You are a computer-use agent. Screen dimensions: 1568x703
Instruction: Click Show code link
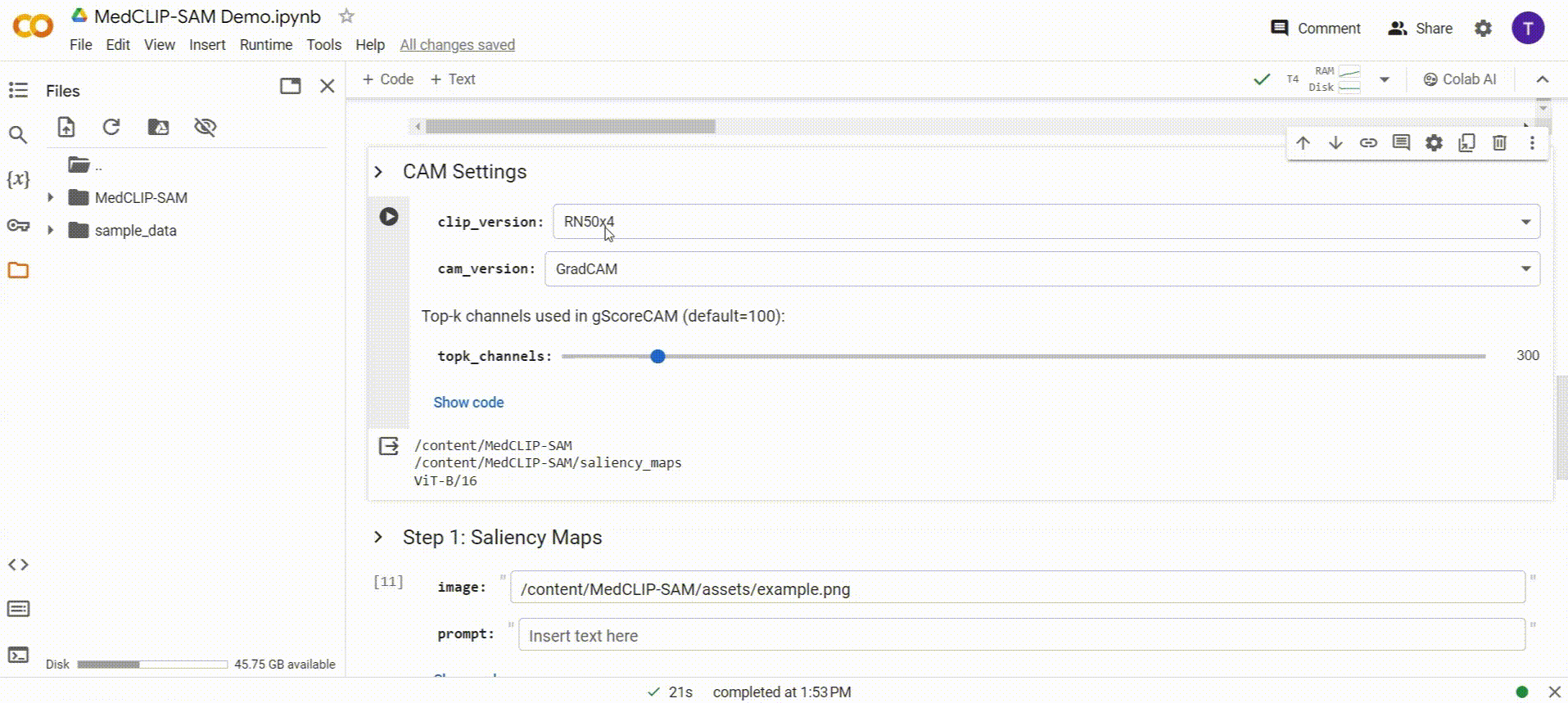tap(468, 403)
